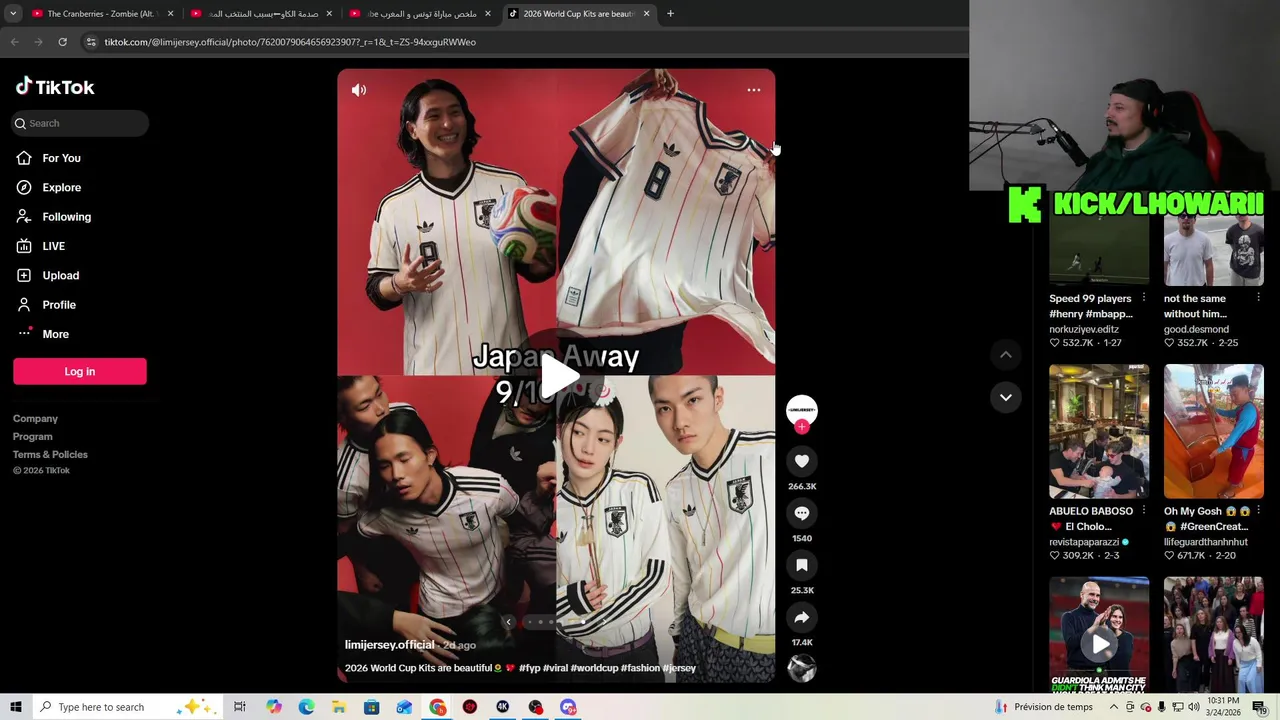Open Microsoft Store from the taskbar
The image size is (1280, 720).
point(371,707)
